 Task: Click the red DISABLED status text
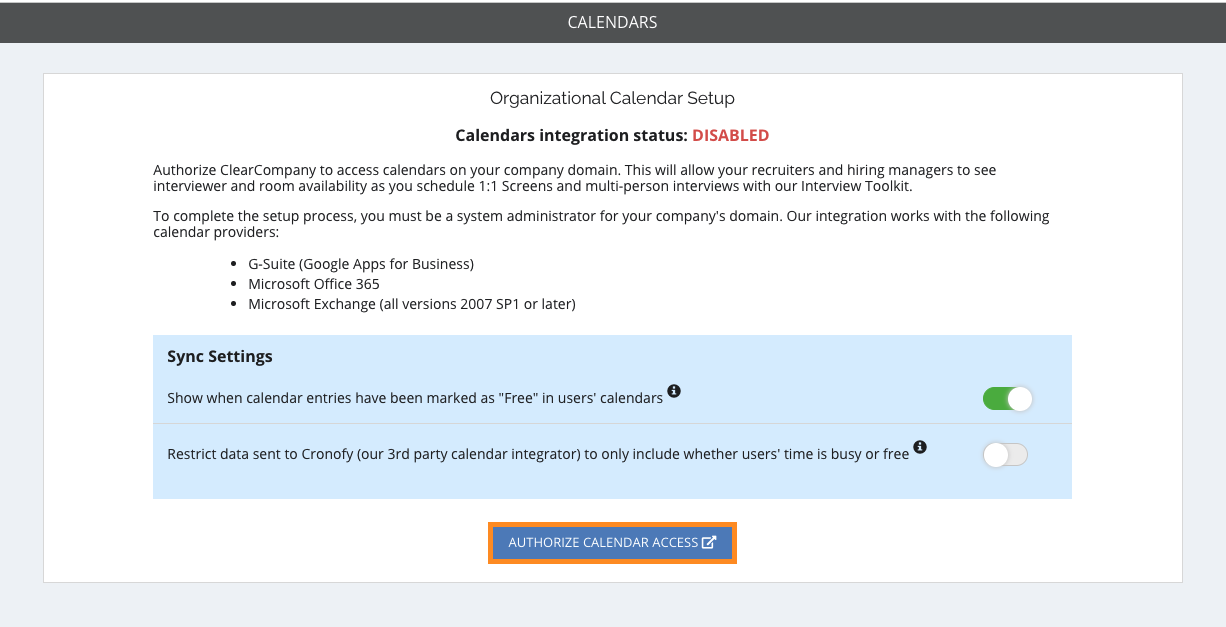tap(730, 135)
